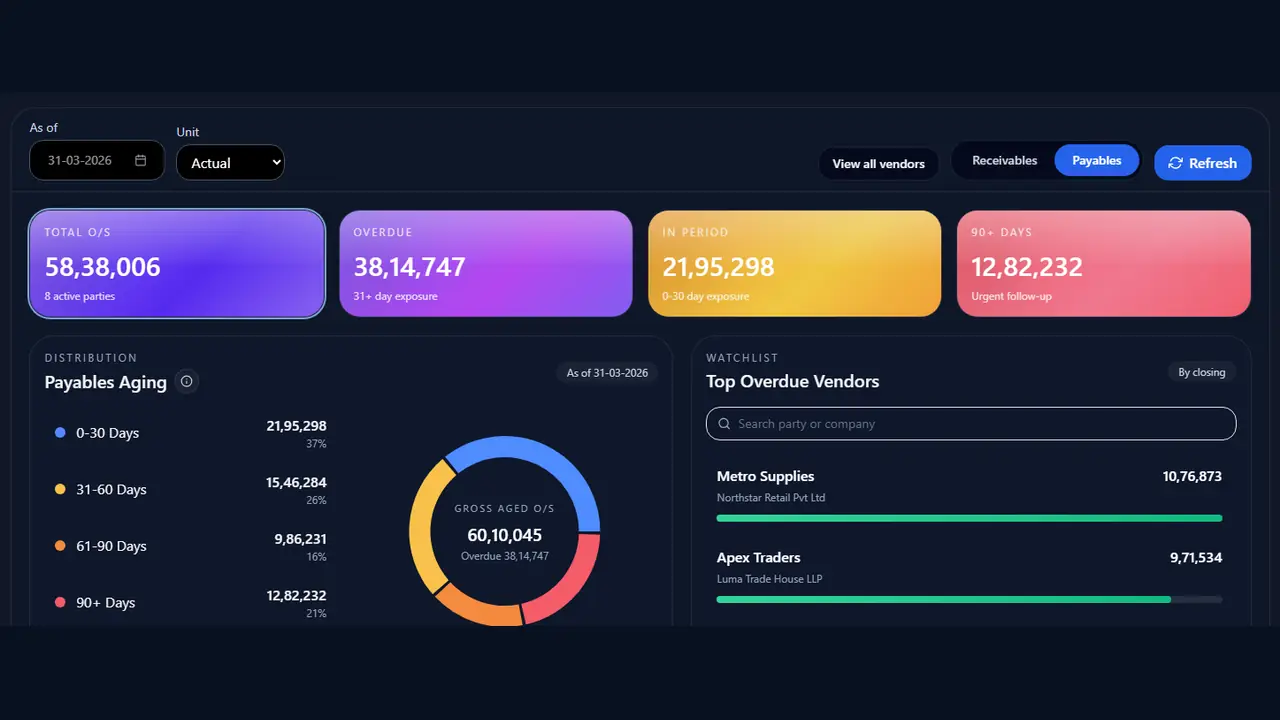The image size is (1280, 720).
Task: Click the info icon beside Payables Aging
Action: point(186,381)
